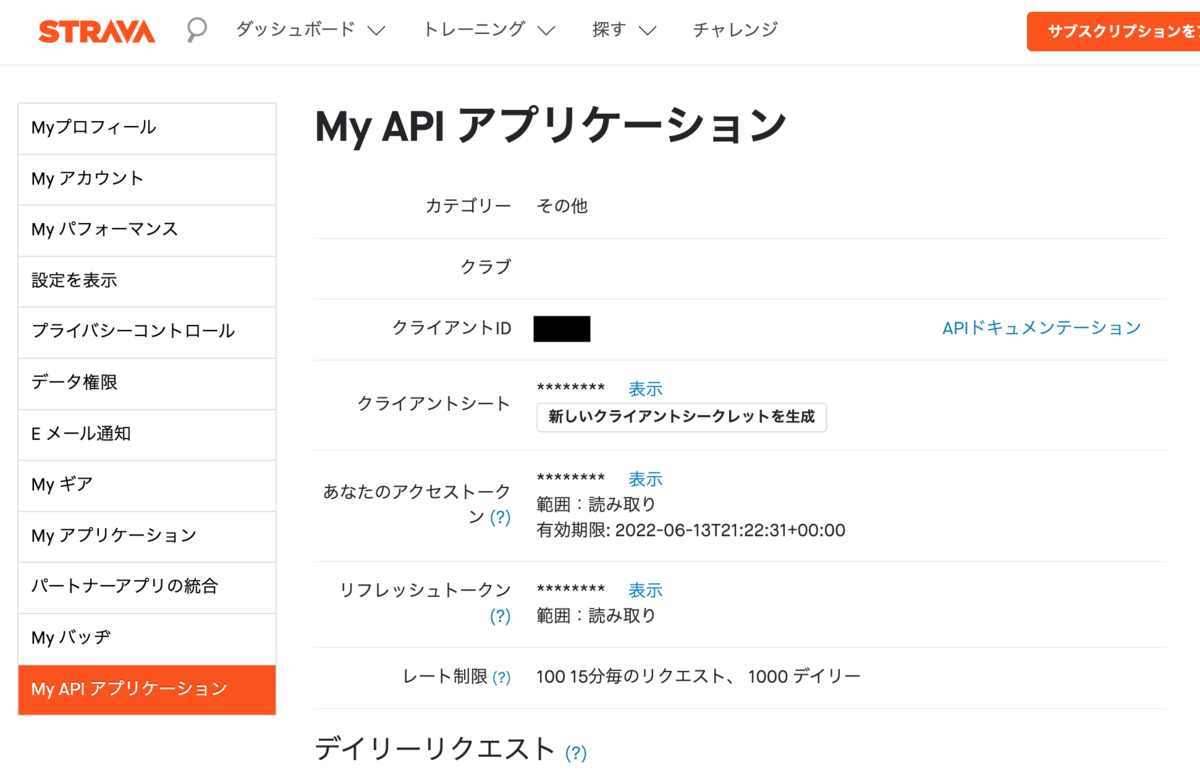The height and width of the screenshot is (771, 1200).
Task: Expand the 探す dropdown menu
Action: coord(624,30)
